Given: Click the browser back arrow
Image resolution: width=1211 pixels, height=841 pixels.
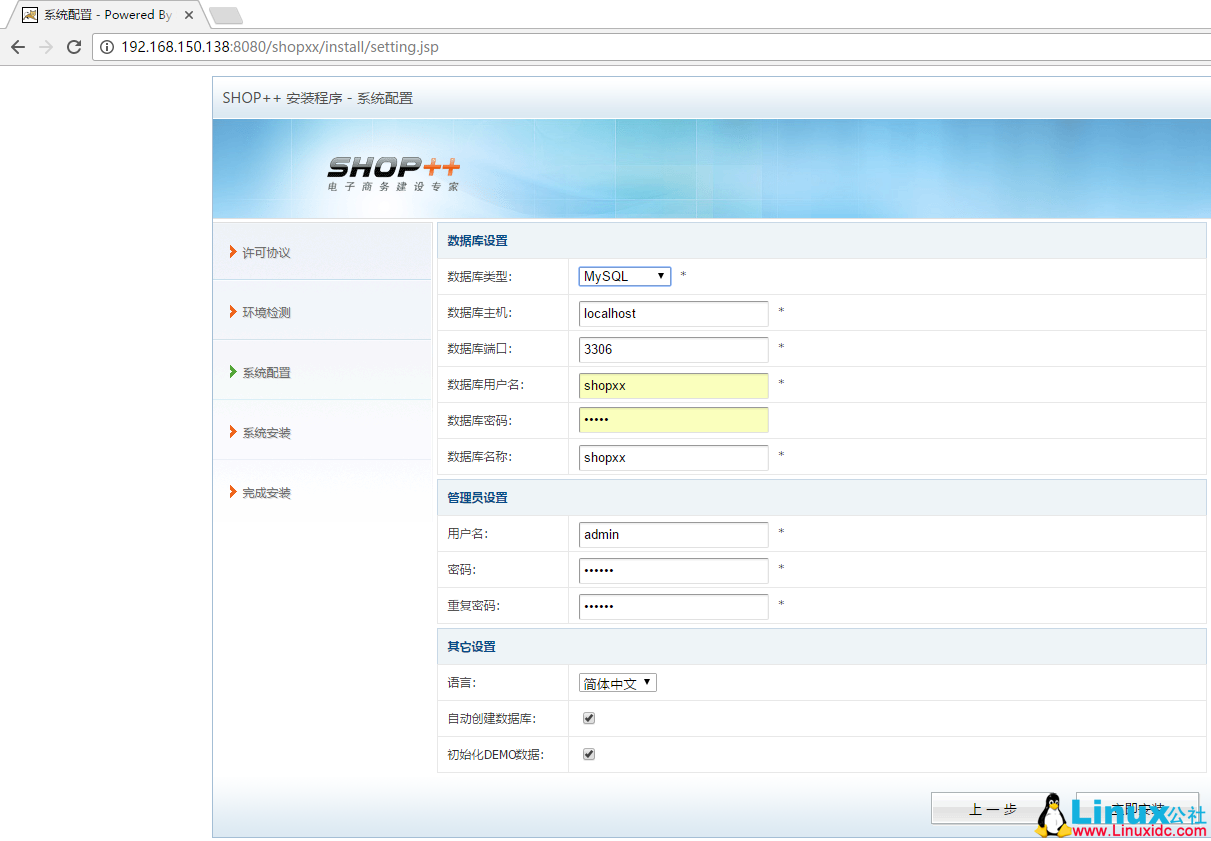Looking at the screenshot, I should click(x=17, y=47).
